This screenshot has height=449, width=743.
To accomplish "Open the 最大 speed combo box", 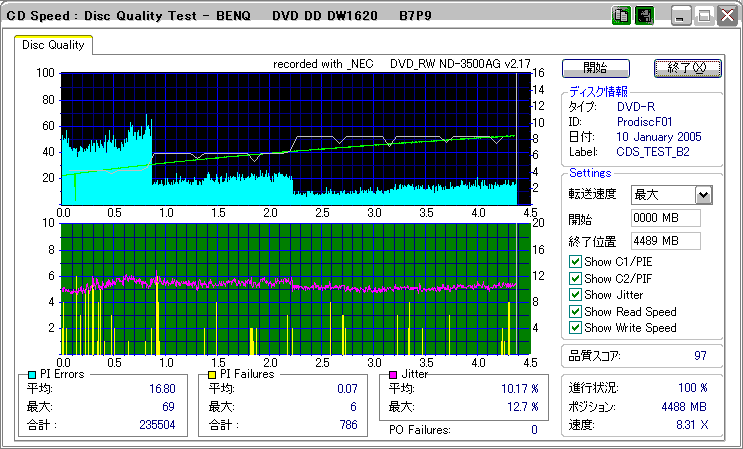I will [672, 195].
